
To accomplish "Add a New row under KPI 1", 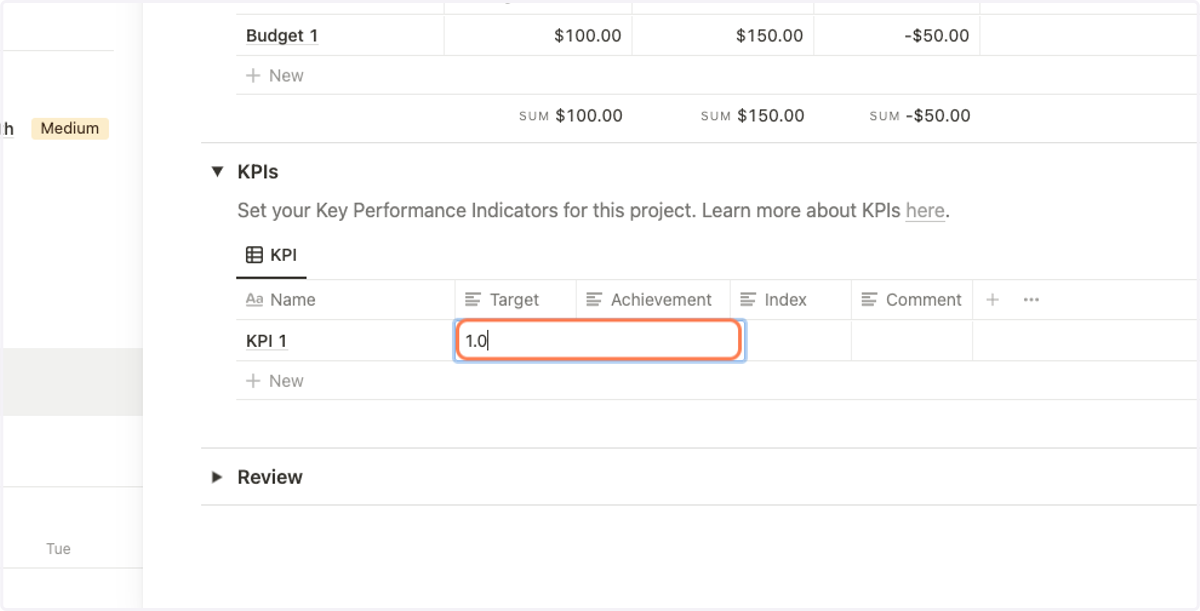I will click(274, 381).
